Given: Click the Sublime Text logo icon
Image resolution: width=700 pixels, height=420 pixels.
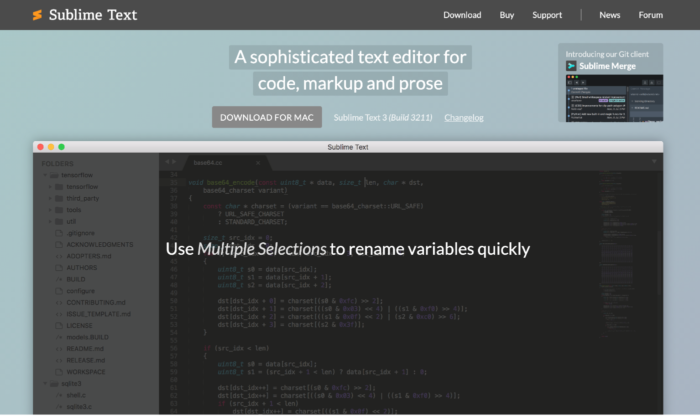Looking at the screenshot, I should [x=38, y=15].
